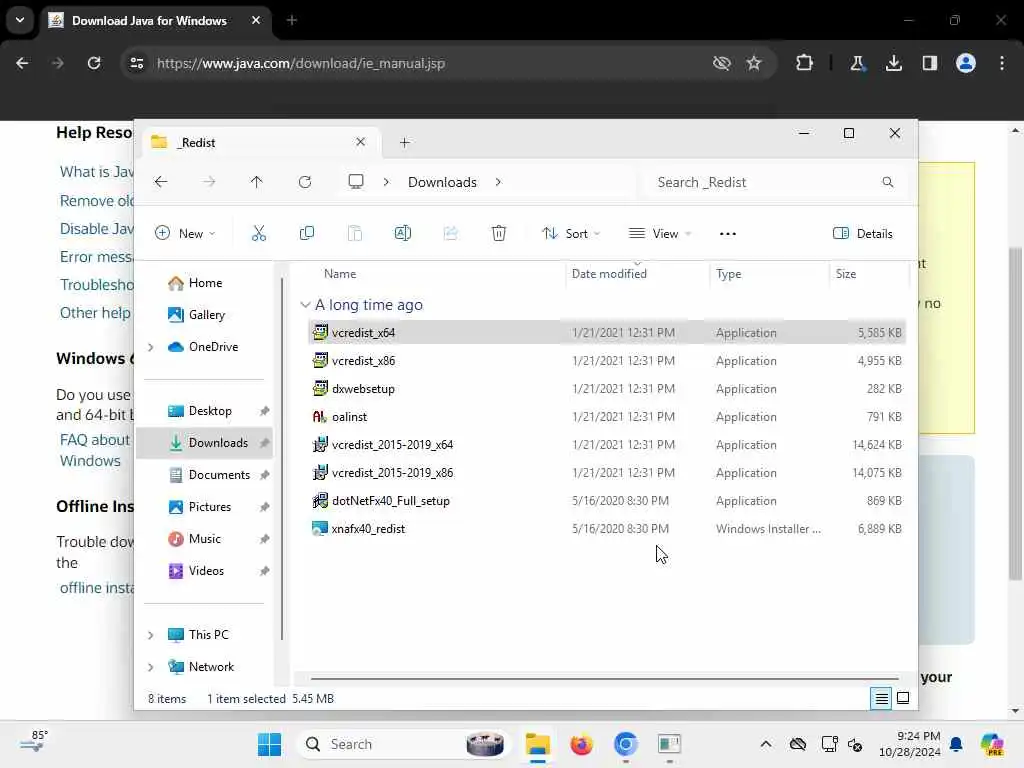Click the Java page vertical scrollbar
Viewport: 1024px width, 768px height.
[x=1015, y=414]
